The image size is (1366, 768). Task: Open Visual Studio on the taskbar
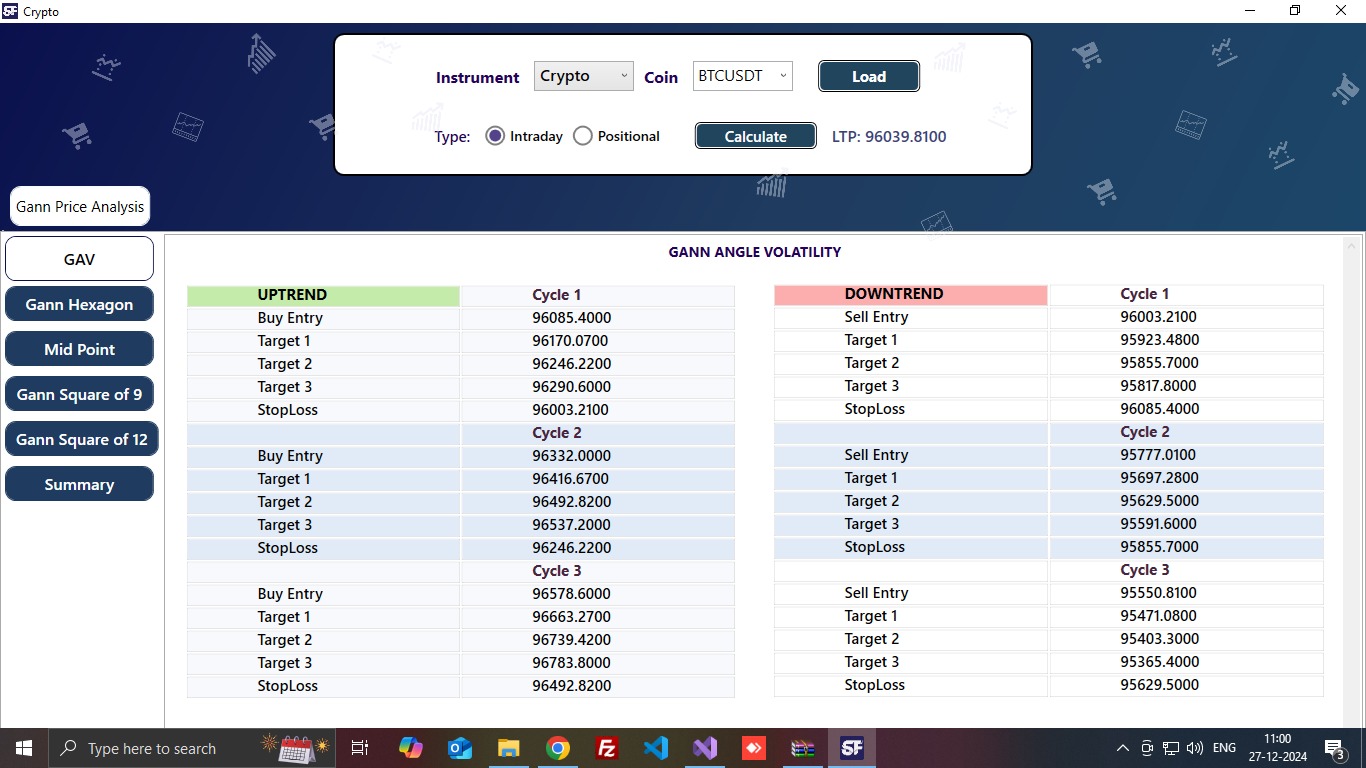click(x=705, y=748)
